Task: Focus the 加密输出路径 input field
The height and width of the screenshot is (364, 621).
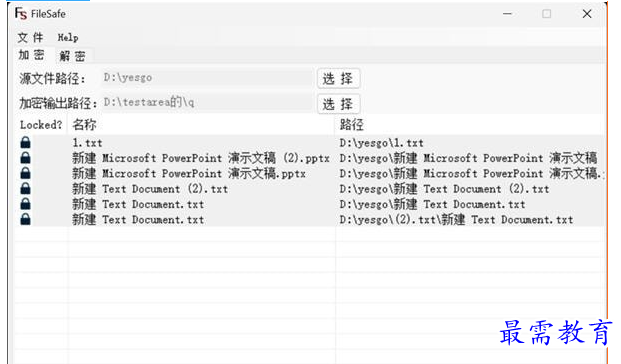Action: coord(206,102)
